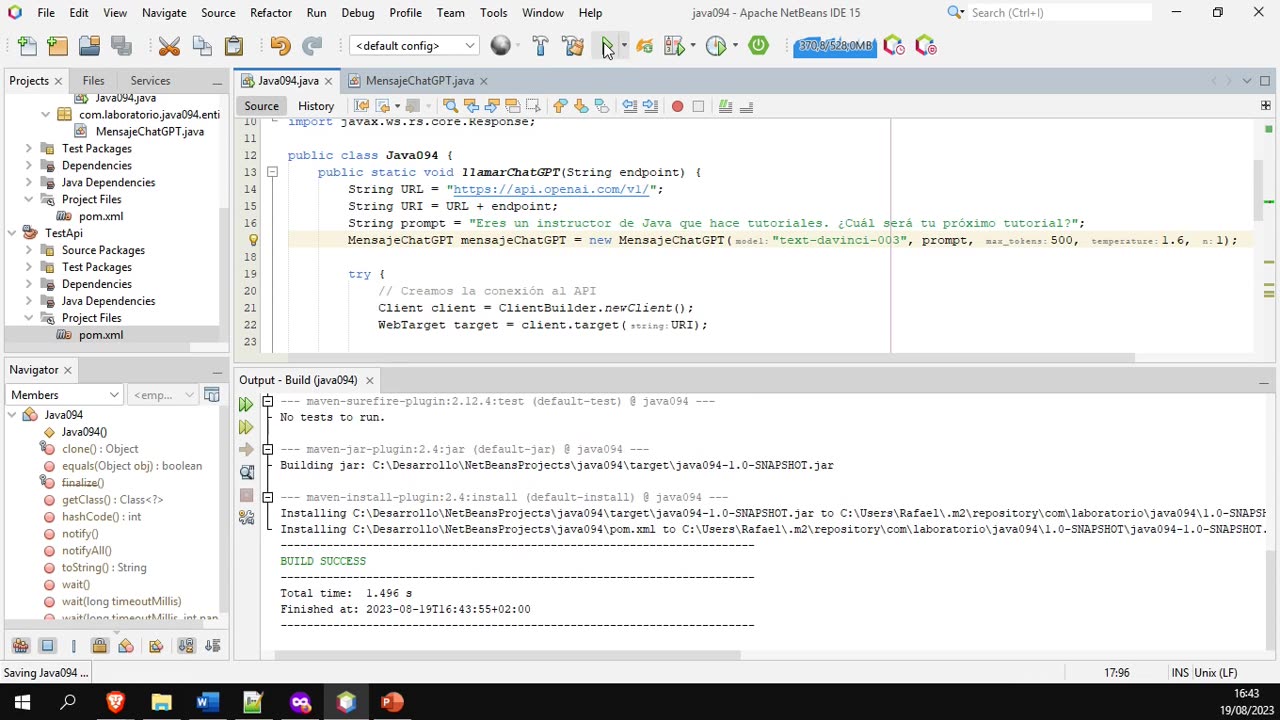
Task: Open the File menu
Action: click(46, 13)
